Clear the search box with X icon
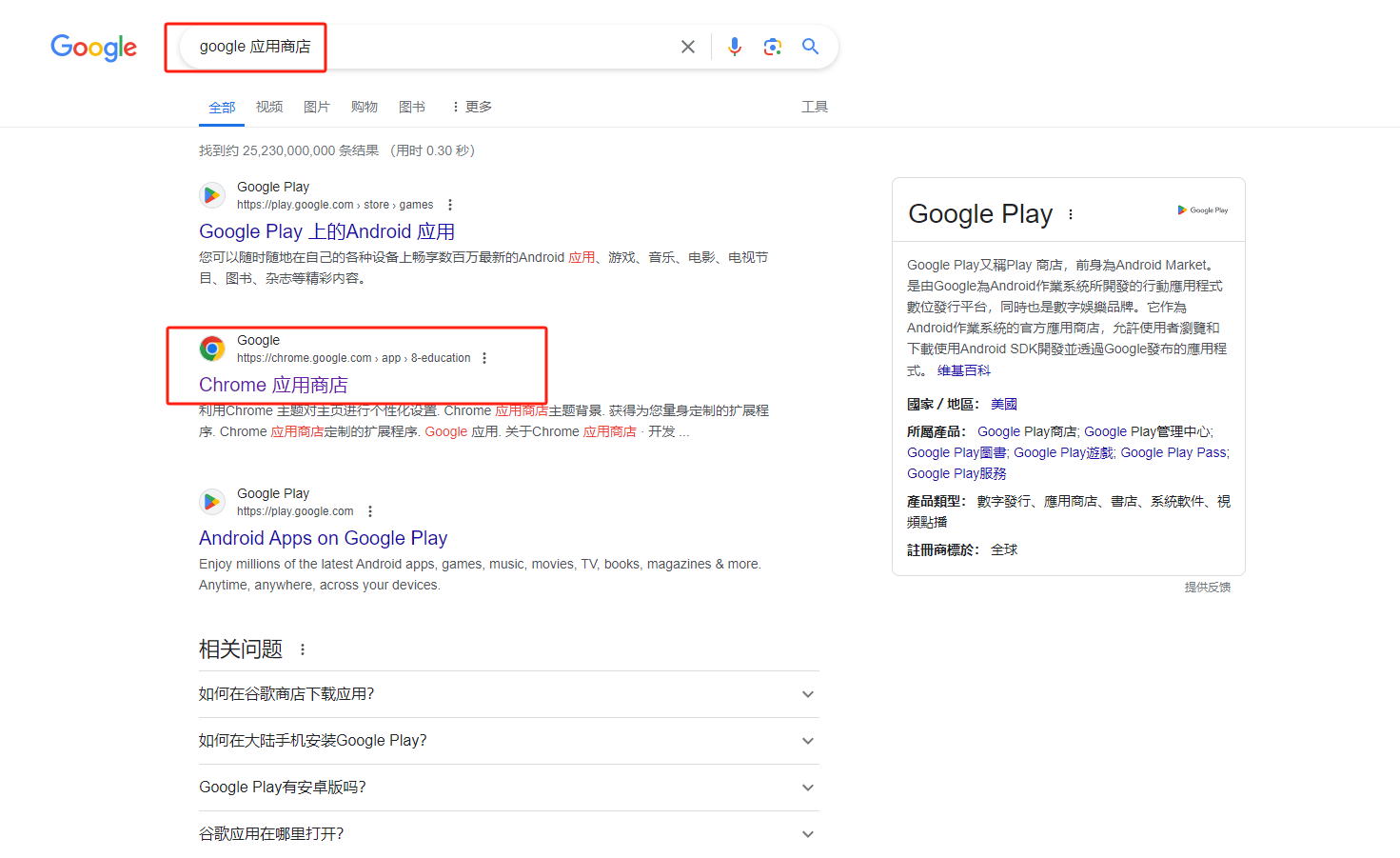This screenshot has width=1400, height=858. click(x=688, y=47)
